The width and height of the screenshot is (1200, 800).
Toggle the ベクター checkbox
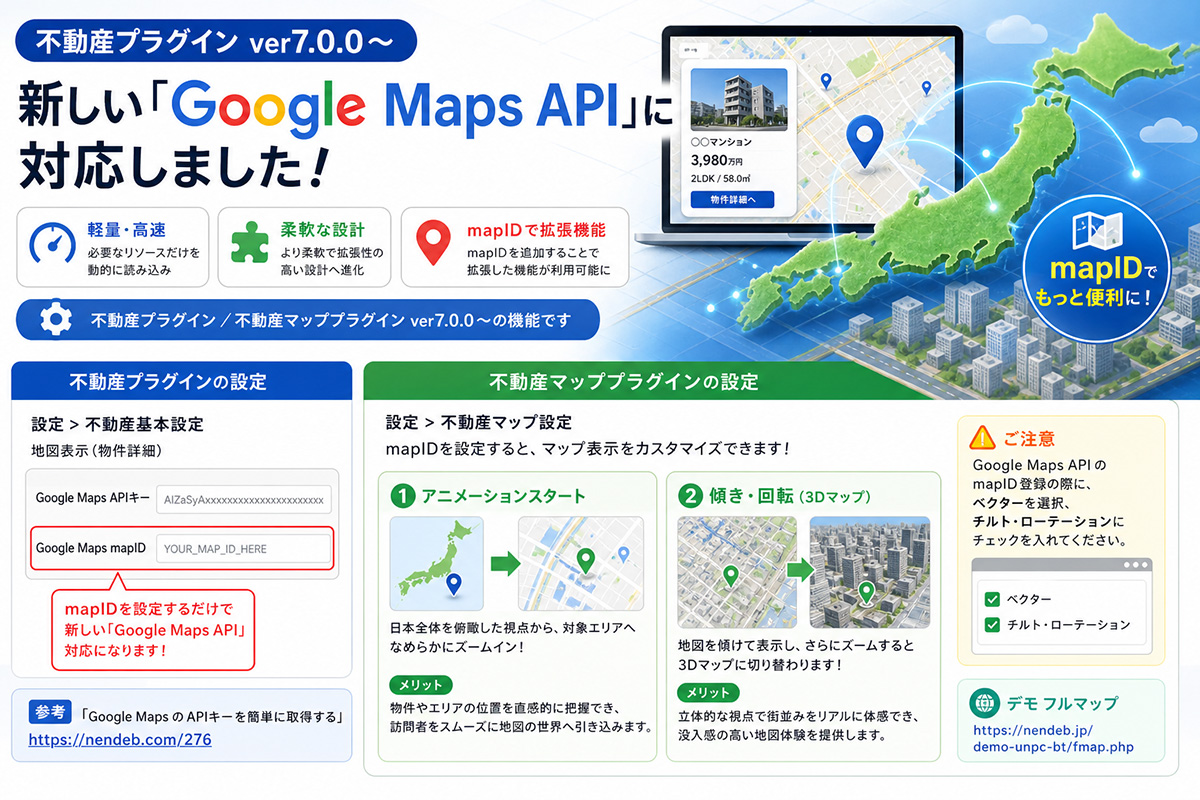[993, 599]
